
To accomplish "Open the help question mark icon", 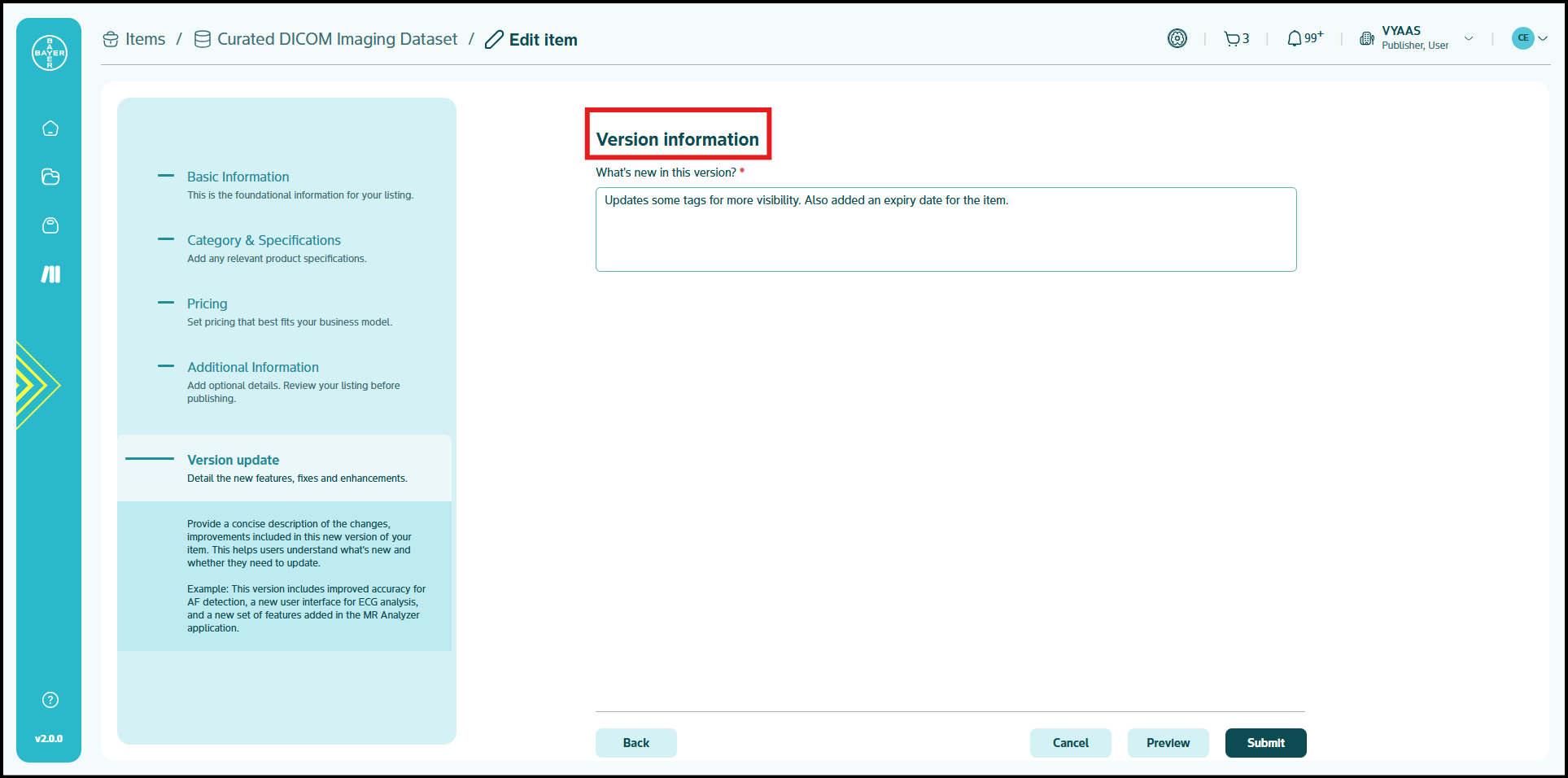I will pos(50,700).
